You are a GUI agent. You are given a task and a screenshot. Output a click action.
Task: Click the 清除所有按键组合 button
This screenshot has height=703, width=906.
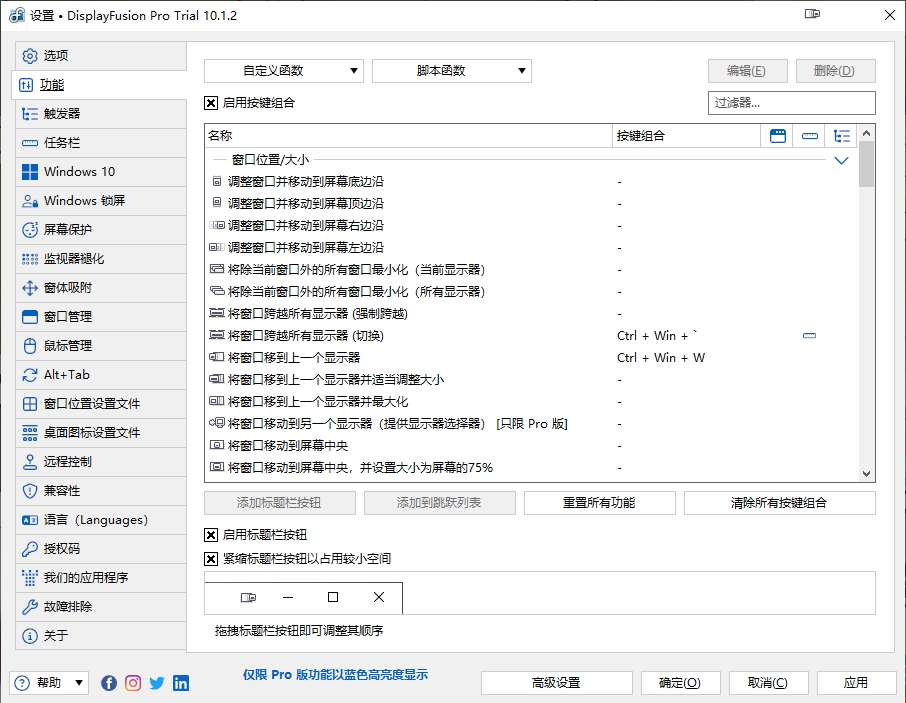tap(779, 503)
